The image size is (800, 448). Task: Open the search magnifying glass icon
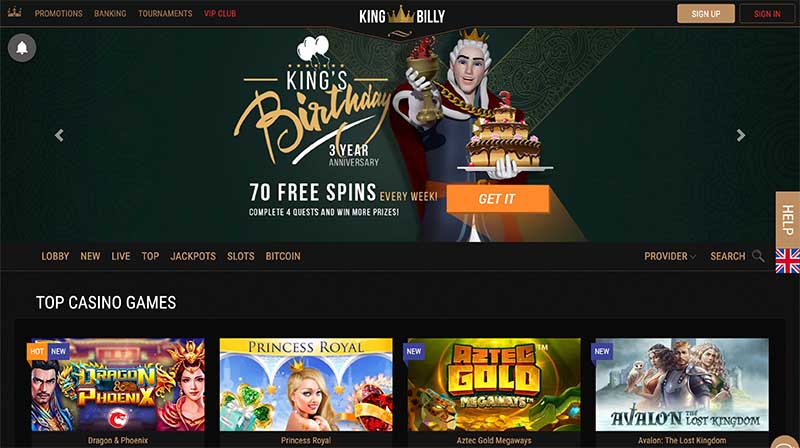(758, 256)
